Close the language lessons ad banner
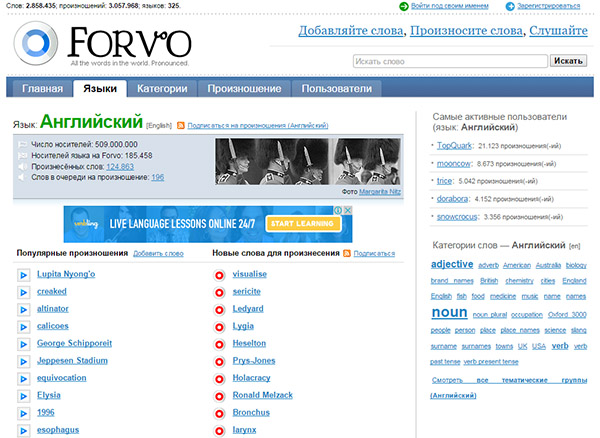The width and height of the screenshot is (600, 438). tap(348, 212)
